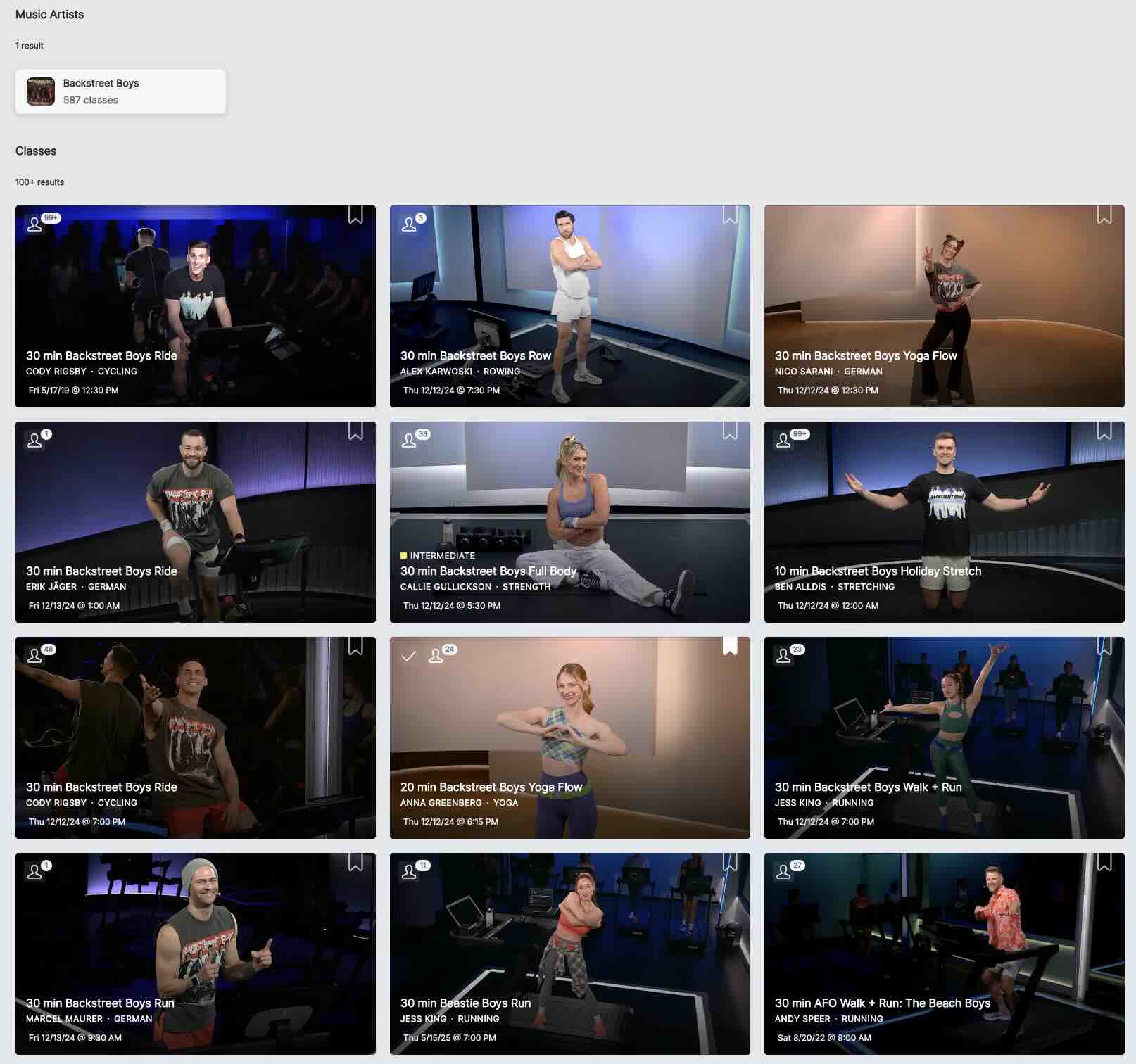
Task: Open 10 min Backstreet Boys Holiday Stretch title
Action: point(878,571)
